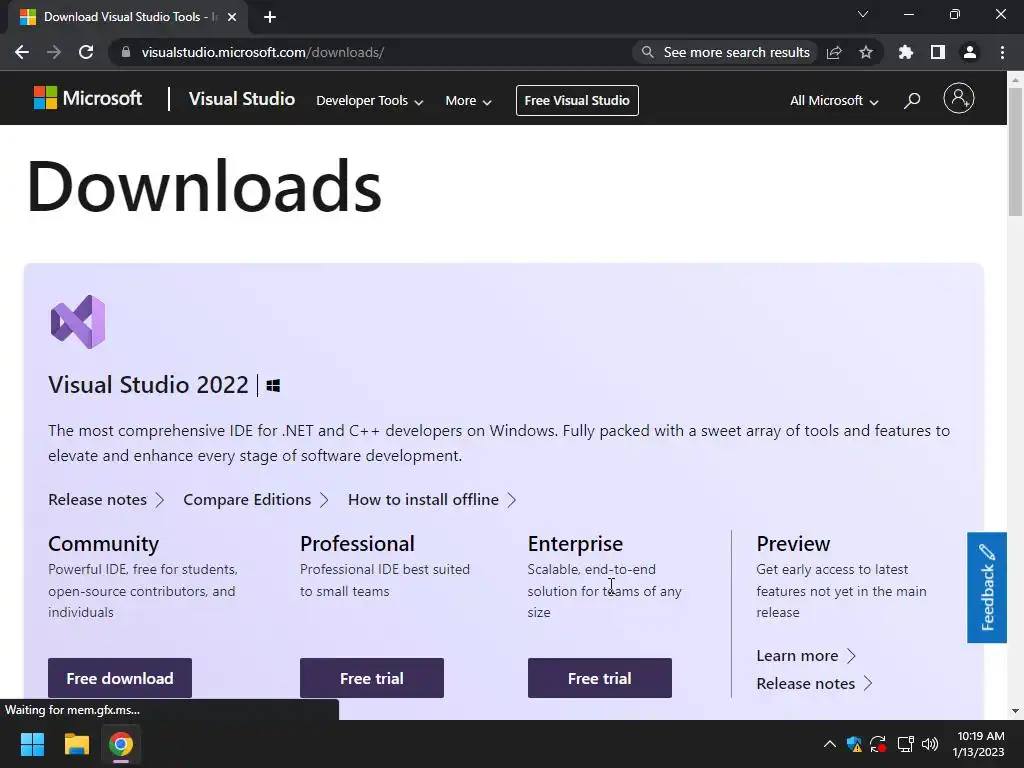The image size is (1024, 768).
Task: Open a new browser tab
Action: click(x=270, y=17)
